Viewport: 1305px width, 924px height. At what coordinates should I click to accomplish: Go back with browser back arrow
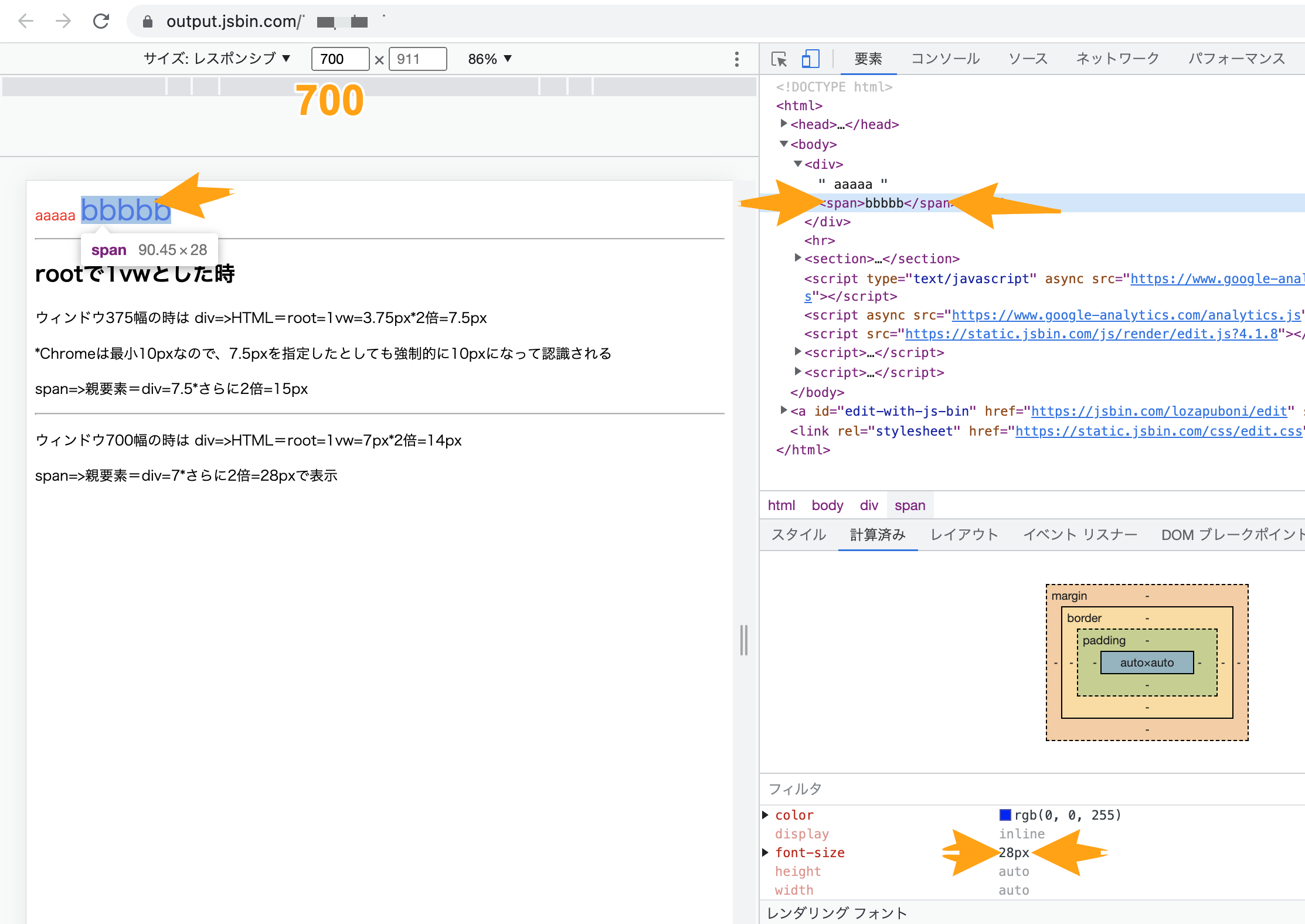26,22
